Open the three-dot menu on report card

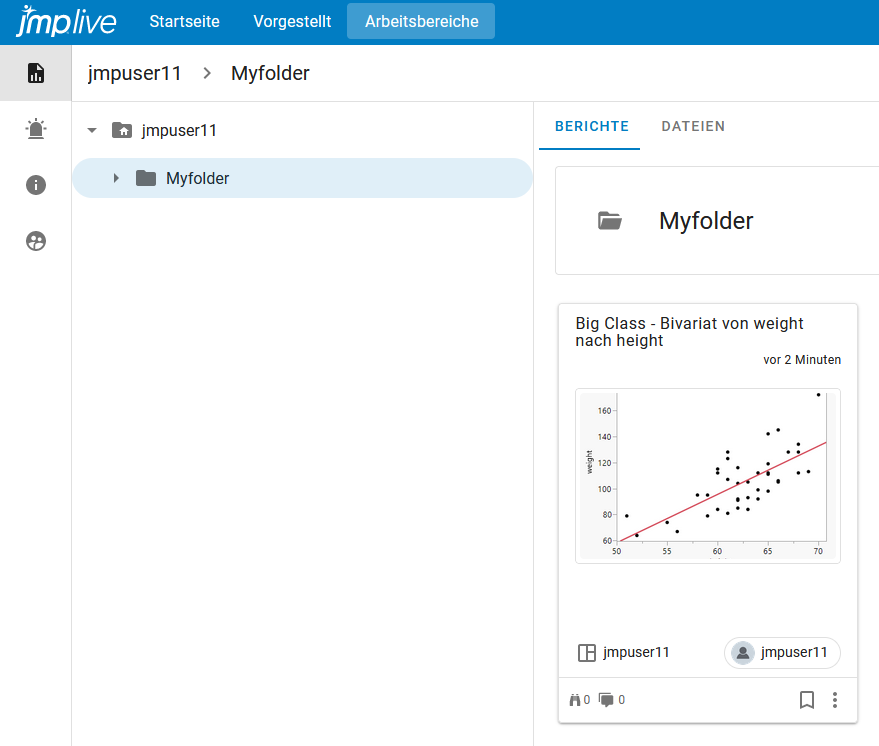(835, 700)
